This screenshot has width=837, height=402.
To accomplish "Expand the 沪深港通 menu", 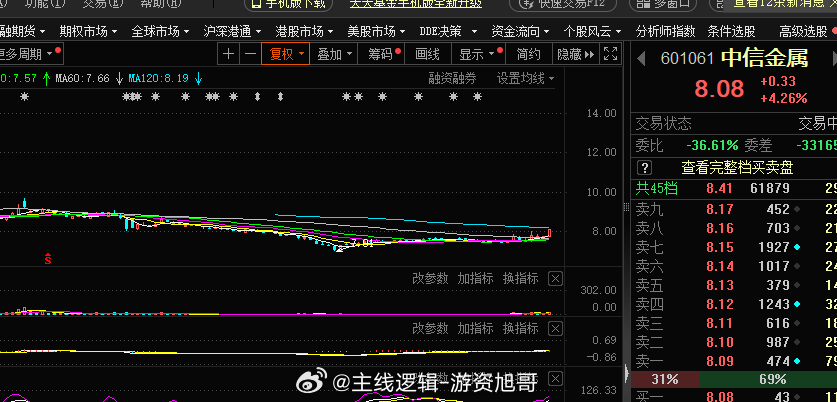I will (x=232, y=31).
